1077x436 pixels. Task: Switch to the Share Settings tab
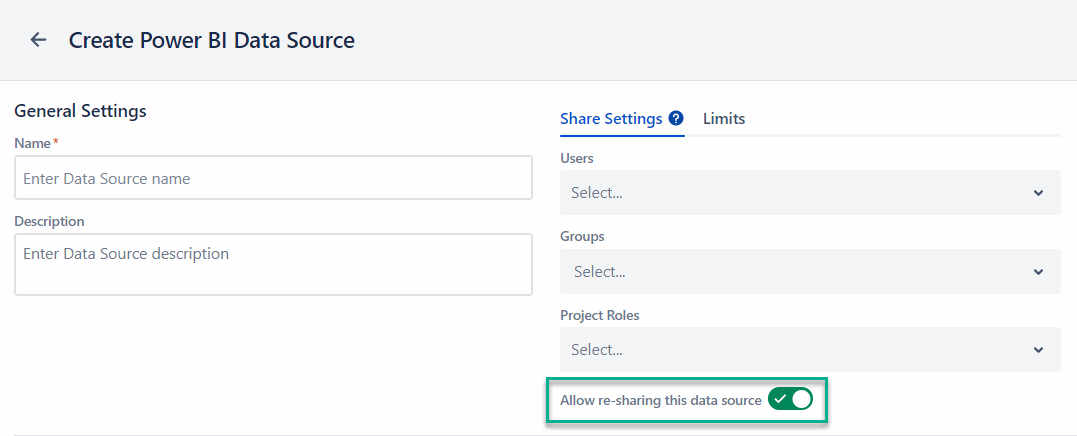[x=611, y=118]
